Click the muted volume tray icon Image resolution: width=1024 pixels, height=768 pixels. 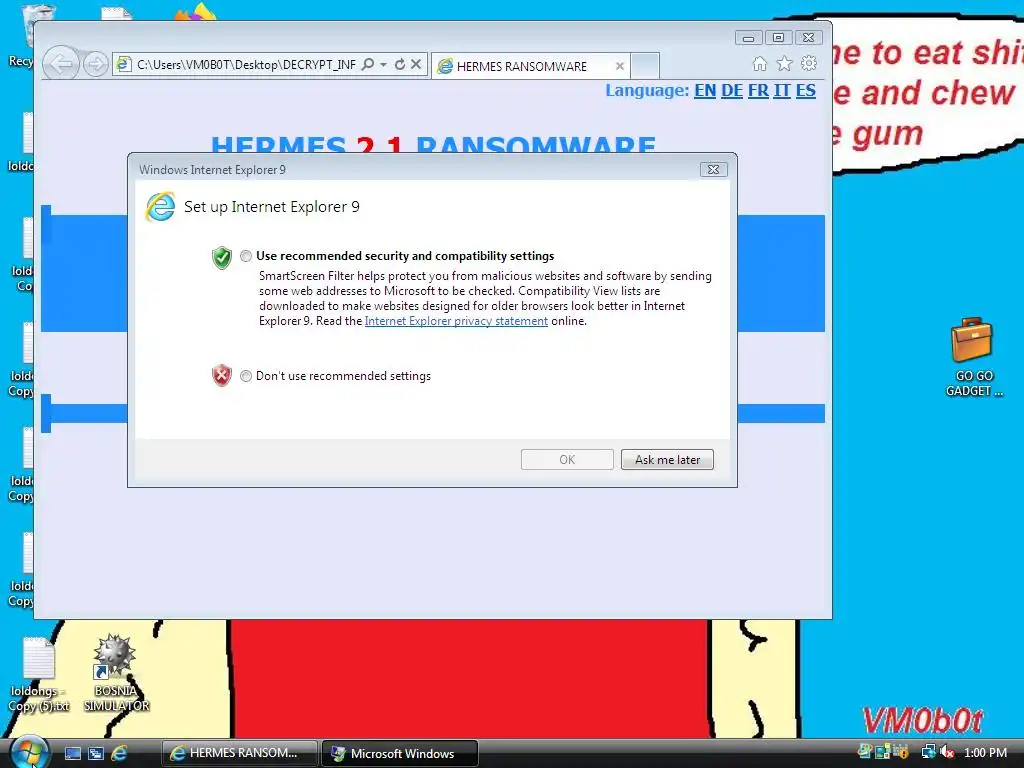(x=946, y=753)
